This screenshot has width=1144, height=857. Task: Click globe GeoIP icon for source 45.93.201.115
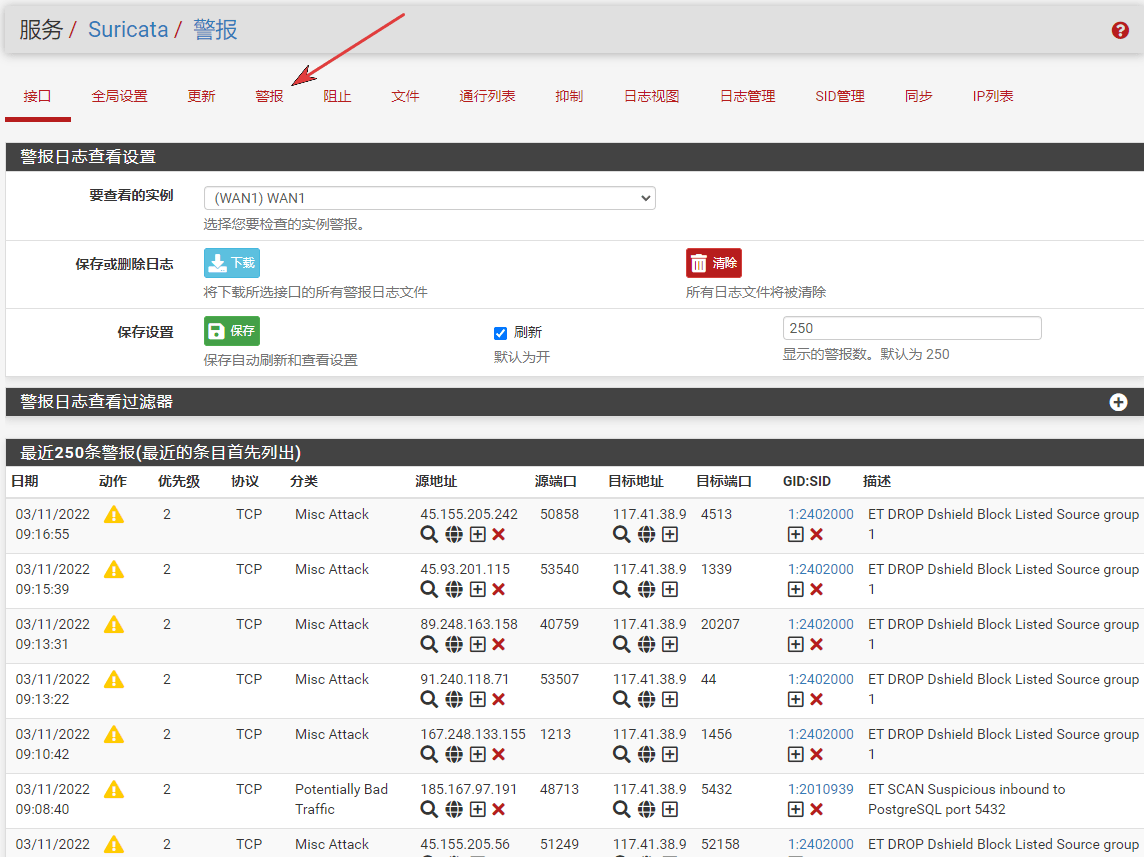pyautogui.click(x=454, y=590)
